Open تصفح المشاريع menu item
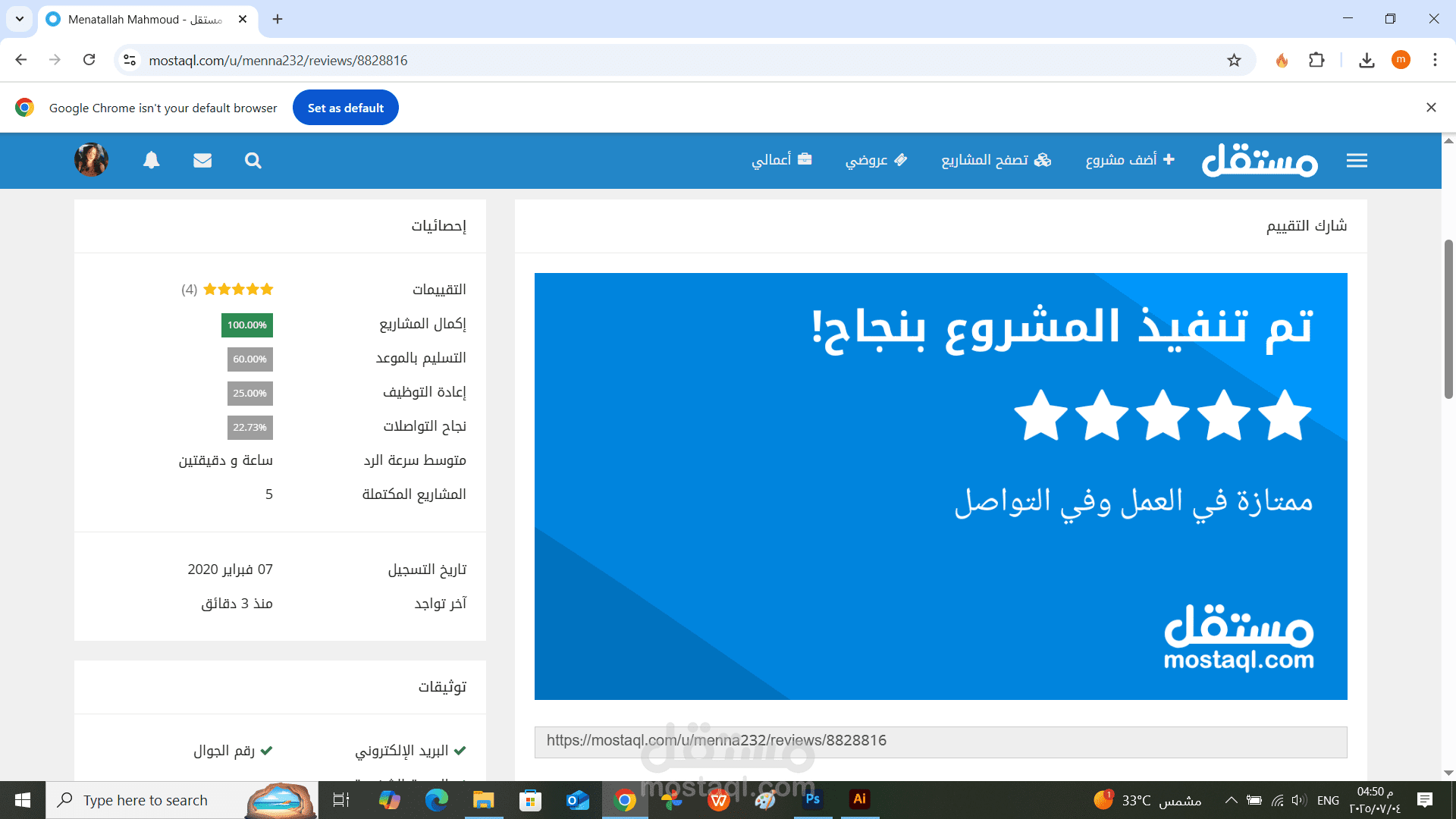The height and width of the screenshot is (819, 1456). coord(996,160)
